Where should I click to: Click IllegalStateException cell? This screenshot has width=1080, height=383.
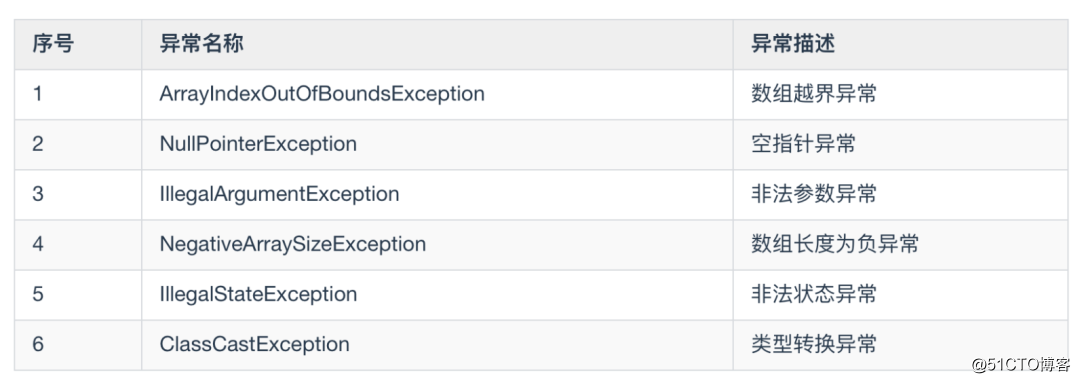tap(258, 295)
